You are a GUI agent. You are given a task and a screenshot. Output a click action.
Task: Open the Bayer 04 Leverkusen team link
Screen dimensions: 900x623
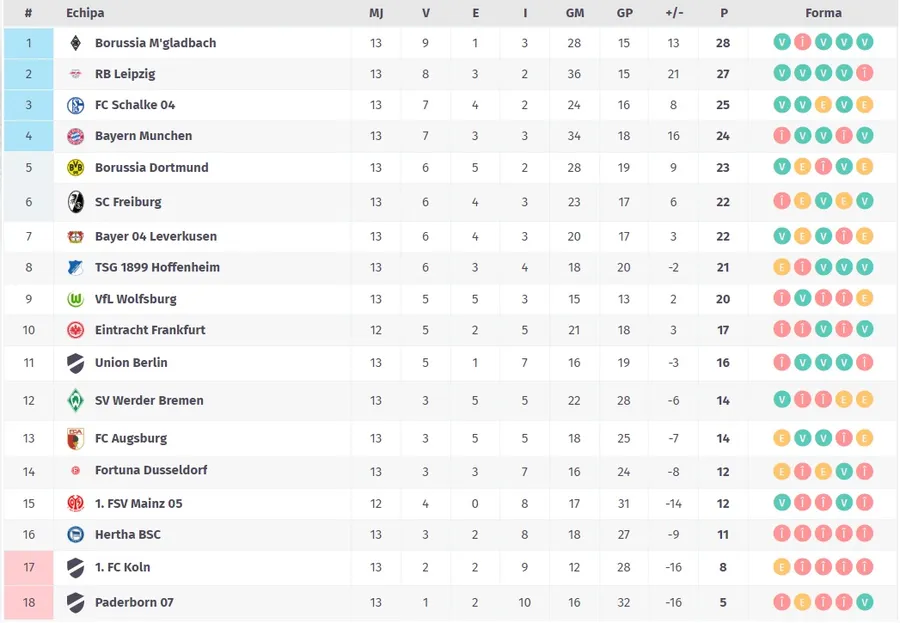pos(155,237)
